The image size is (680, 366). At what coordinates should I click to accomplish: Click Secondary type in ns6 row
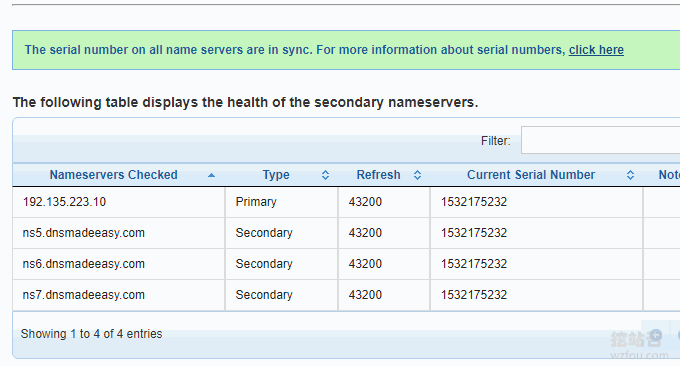pos(282,264)
